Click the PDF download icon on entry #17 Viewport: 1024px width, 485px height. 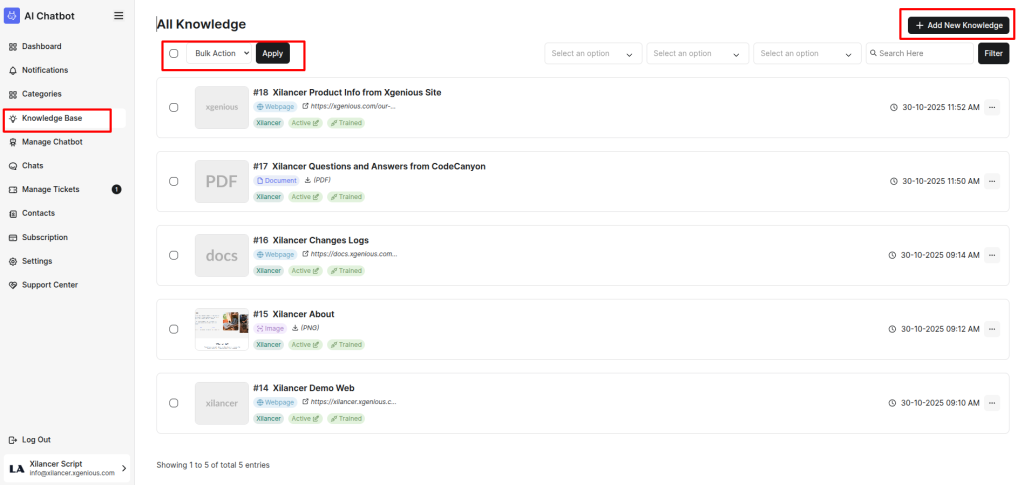[308, 180]
